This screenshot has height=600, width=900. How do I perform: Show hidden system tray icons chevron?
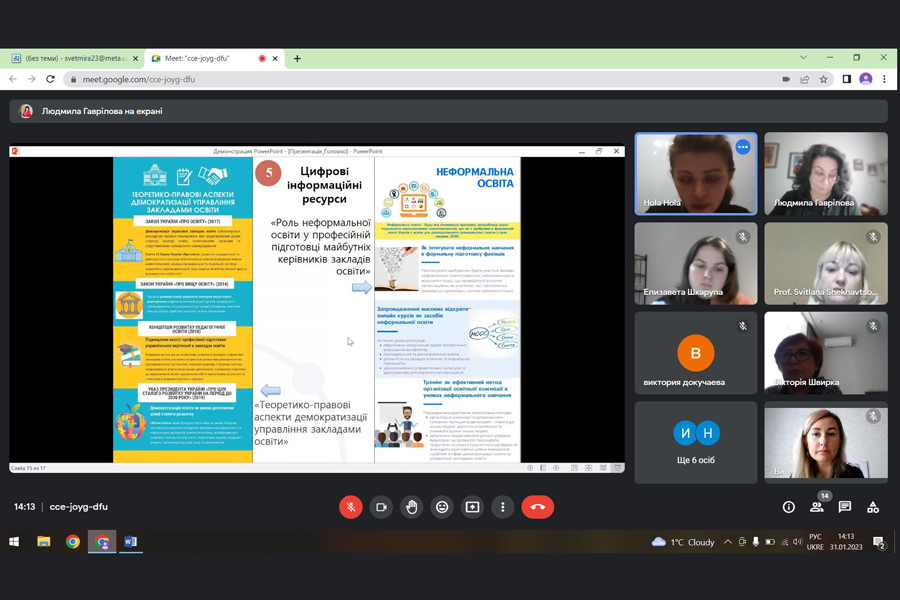pyautogui.click(x=728, y=541)
